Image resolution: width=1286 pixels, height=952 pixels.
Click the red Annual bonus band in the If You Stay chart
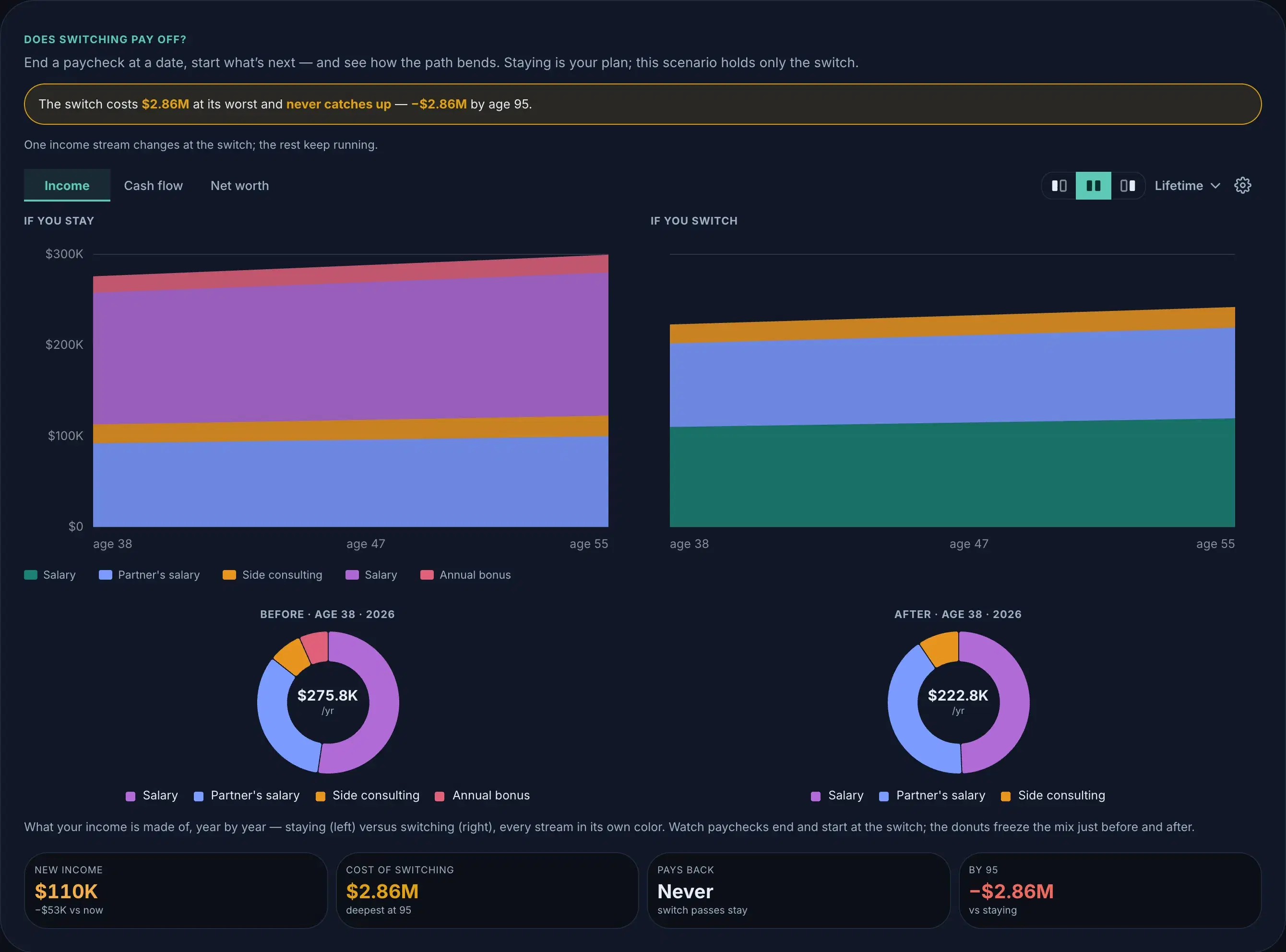(350, 274)
